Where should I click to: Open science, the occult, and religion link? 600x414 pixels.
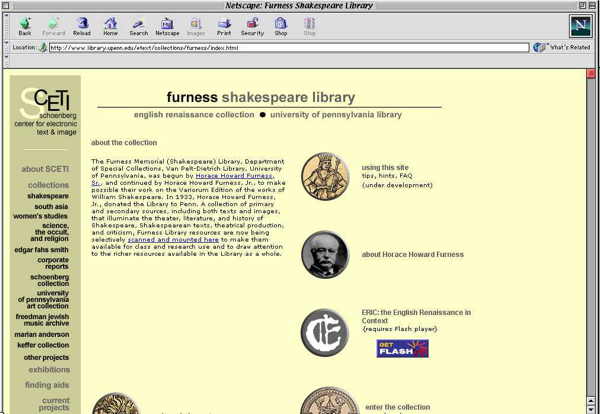(x=50, y=232)
